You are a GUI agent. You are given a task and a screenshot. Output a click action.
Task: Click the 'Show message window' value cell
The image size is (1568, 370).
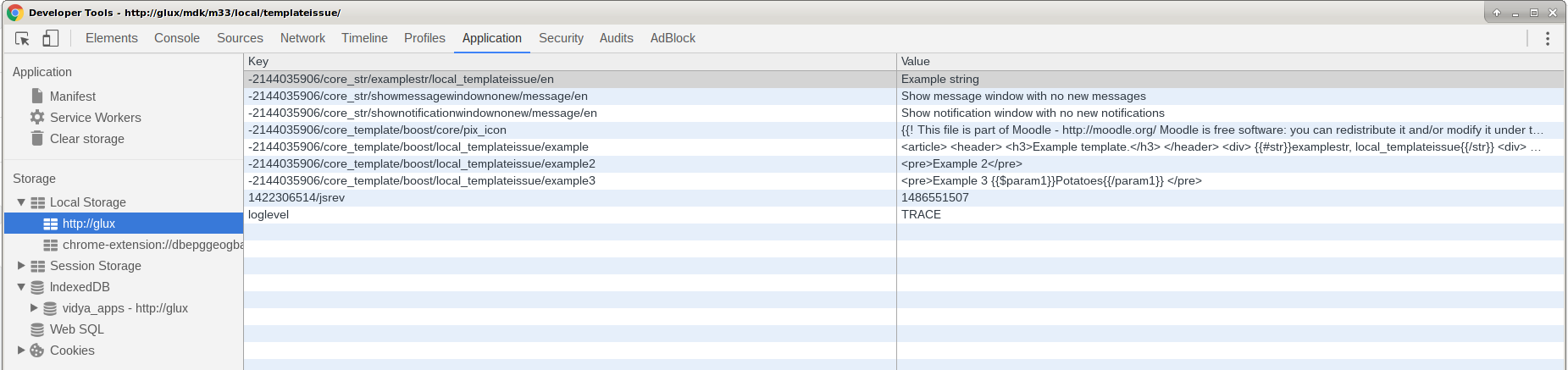1231,97
